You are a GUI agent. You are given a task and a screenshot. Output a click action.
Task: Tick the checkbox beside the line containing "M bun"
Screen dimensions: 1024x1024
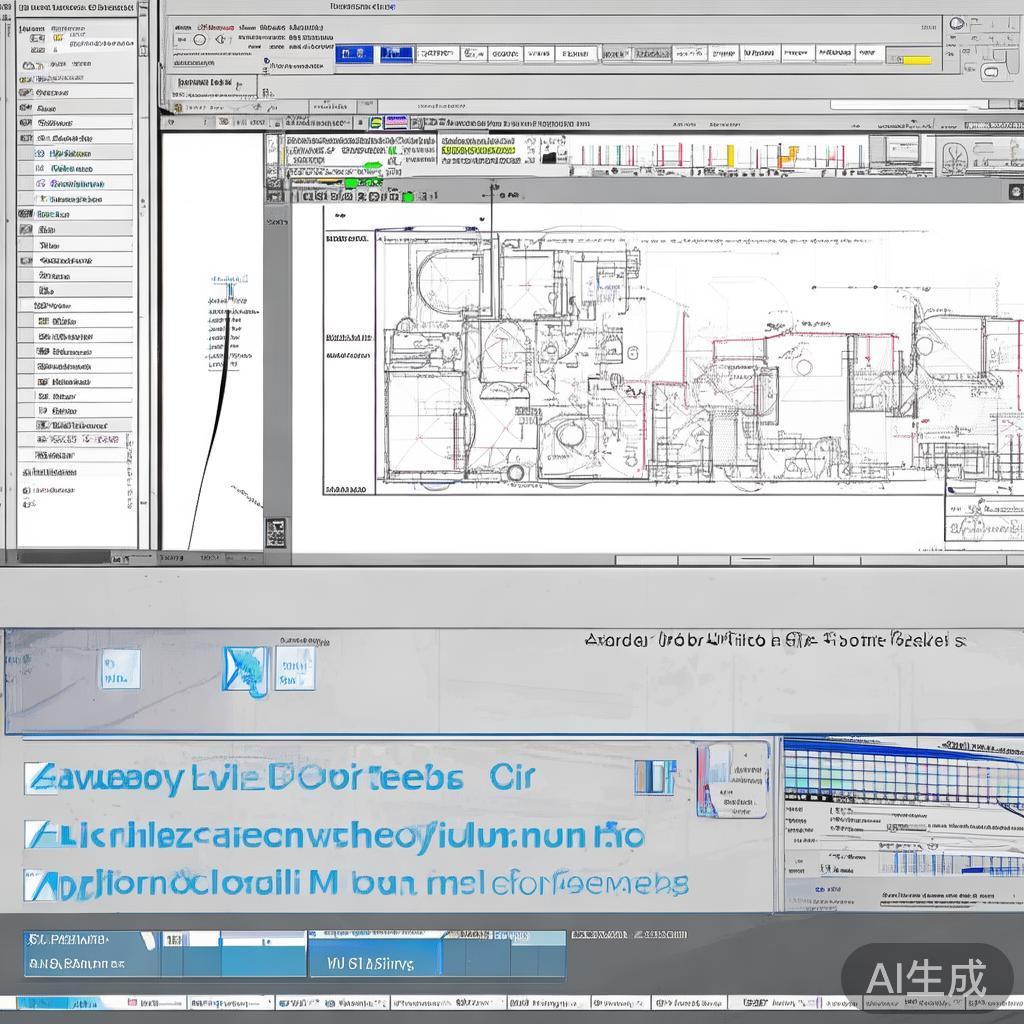click(40, 885)
